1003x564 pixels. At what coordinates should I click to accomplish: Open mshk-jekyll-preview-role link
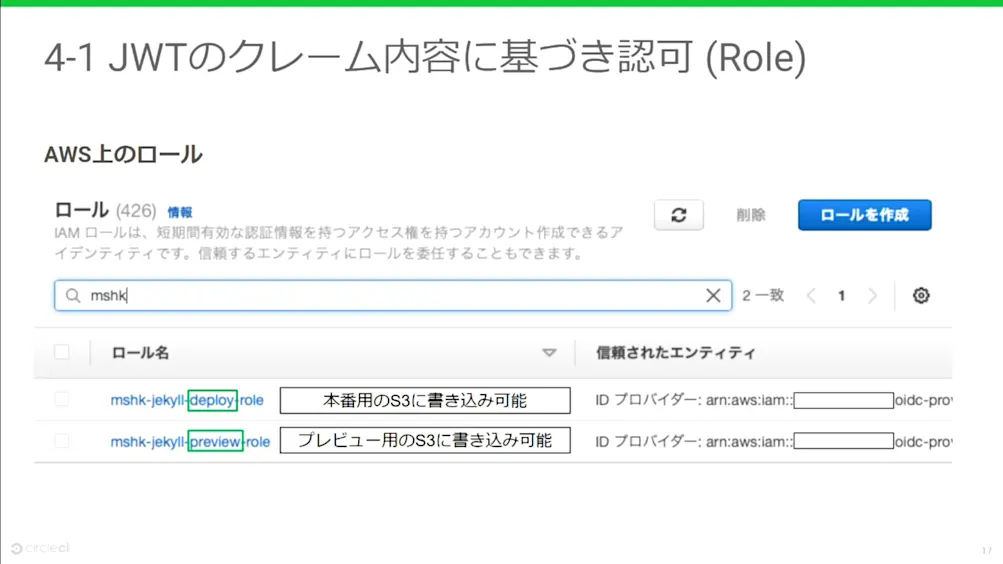point(190,442)
